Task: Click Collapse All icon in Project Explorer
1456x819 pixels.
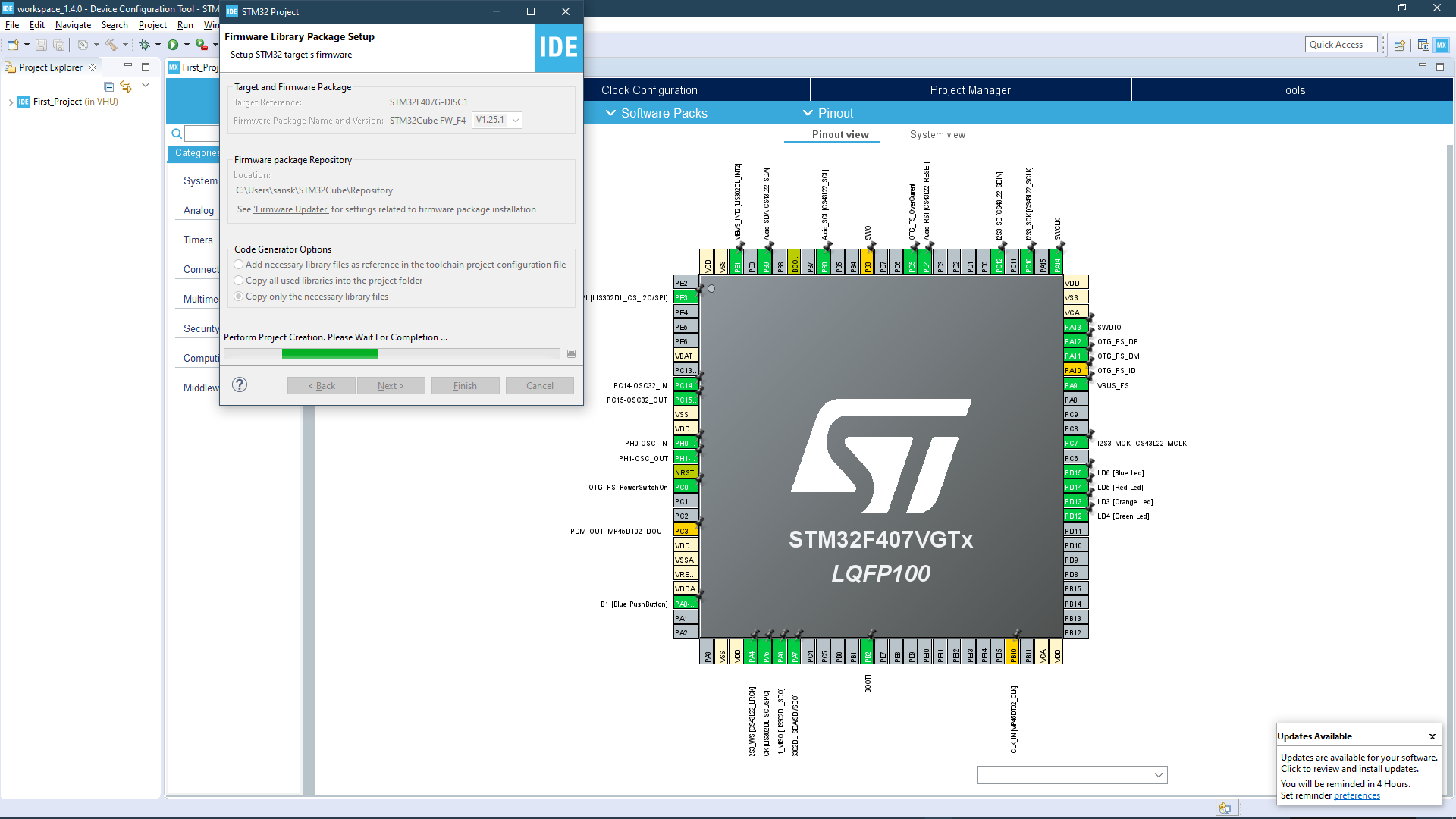Action: coord(108,86)
